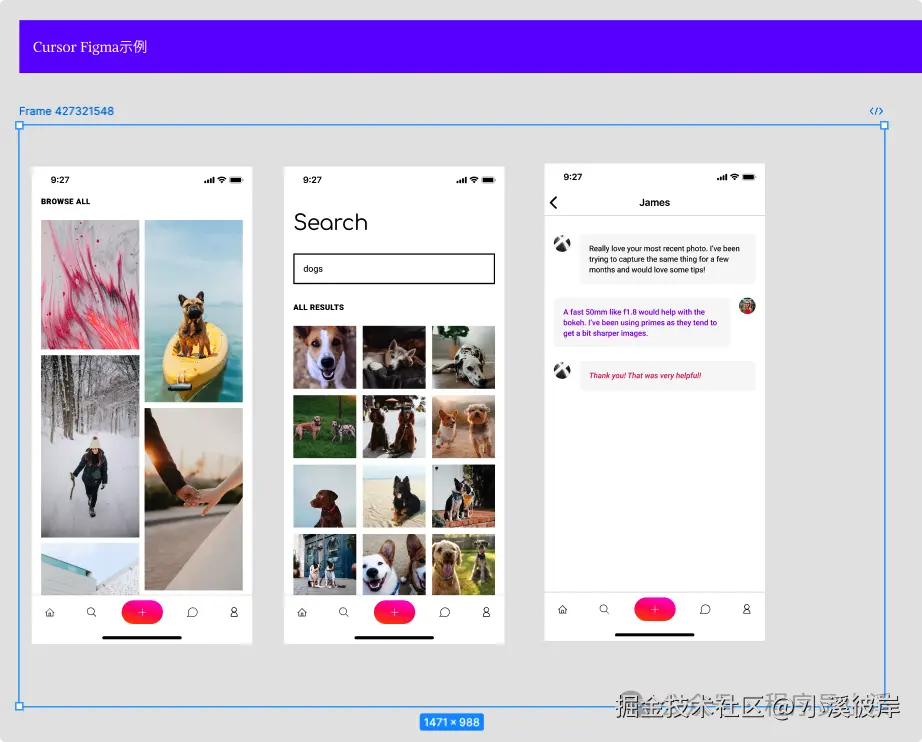Tap home icon in Search screen
922x742 pixels.
302,613
